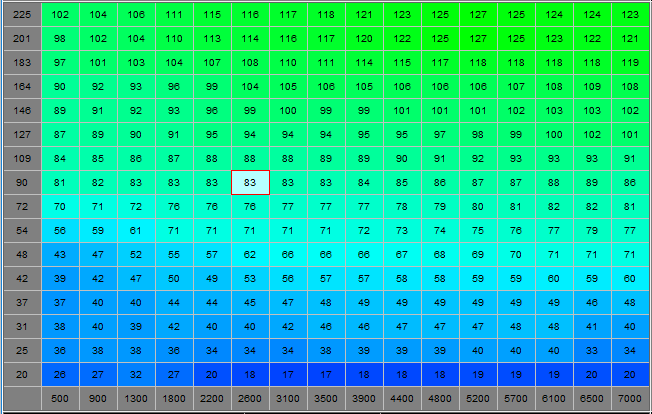Select cell 102 in row 225, column 500
Viewport: 652px width, 414px height.
click(x=60, y=15)
